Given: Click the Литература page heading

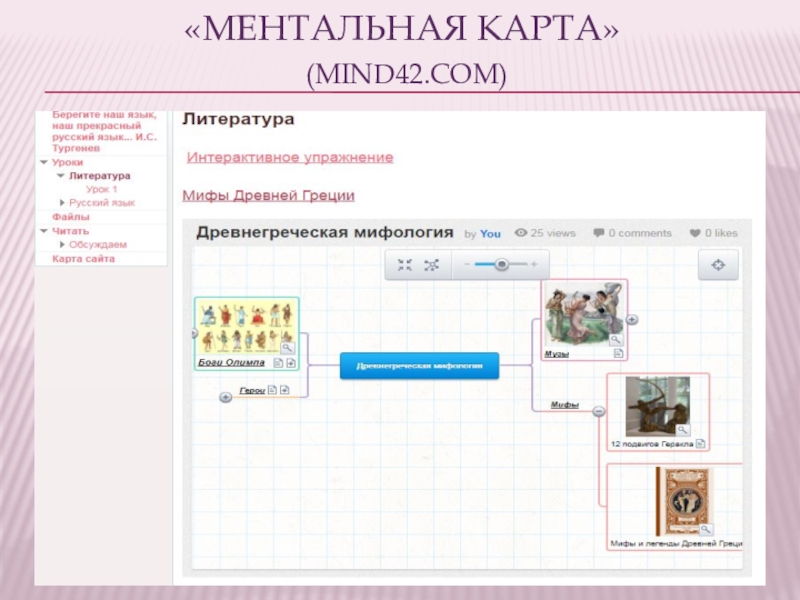Looking at the screenshot, I should [x=238, y=119].
